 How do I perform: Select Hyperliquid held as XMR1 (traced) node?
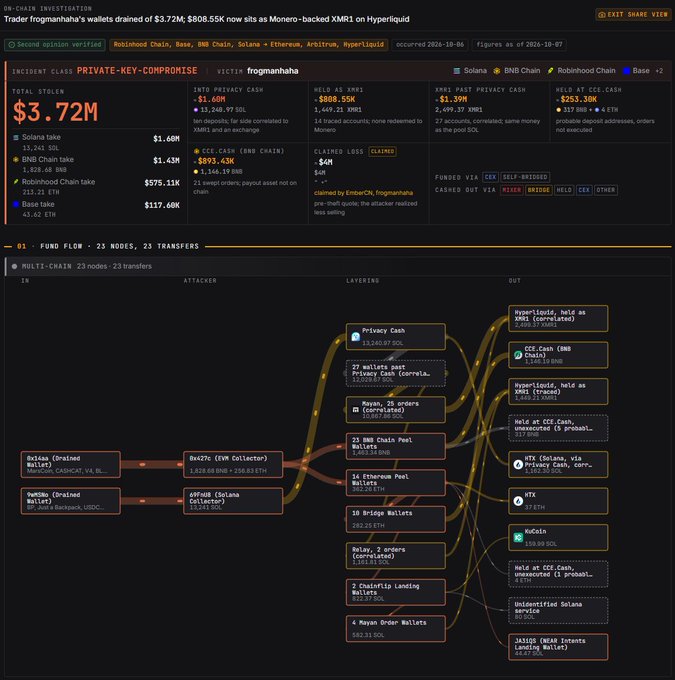click(558, 391)
